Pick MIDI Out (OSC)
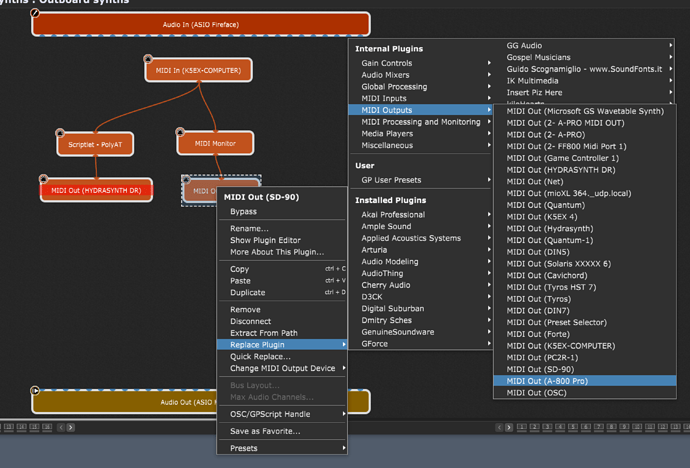Viewport: 690px width, 468px height. tap(585, 393)
